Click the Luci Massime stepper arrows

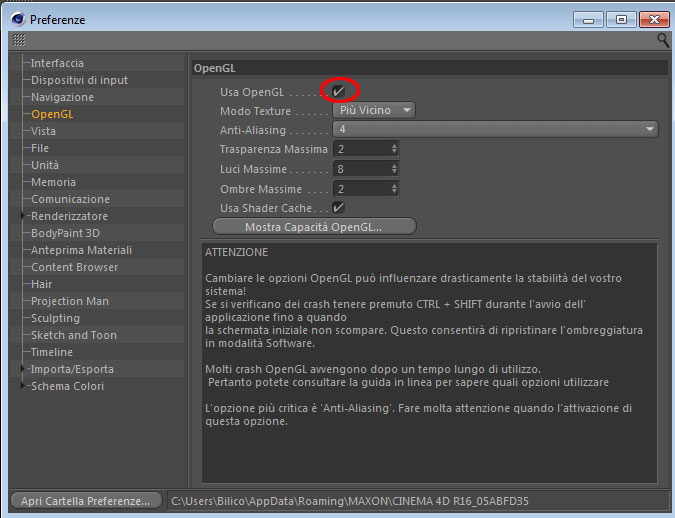394,169
